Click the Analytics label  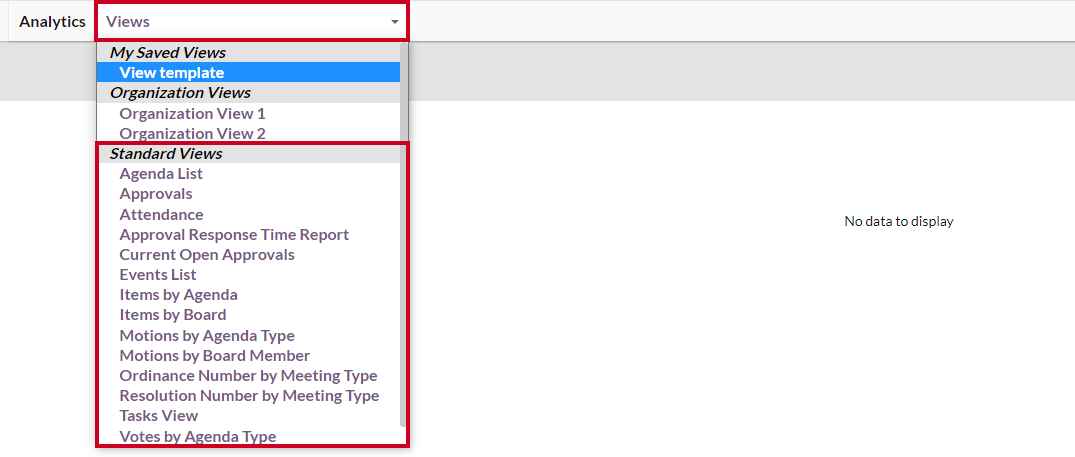tap(52, 22)
